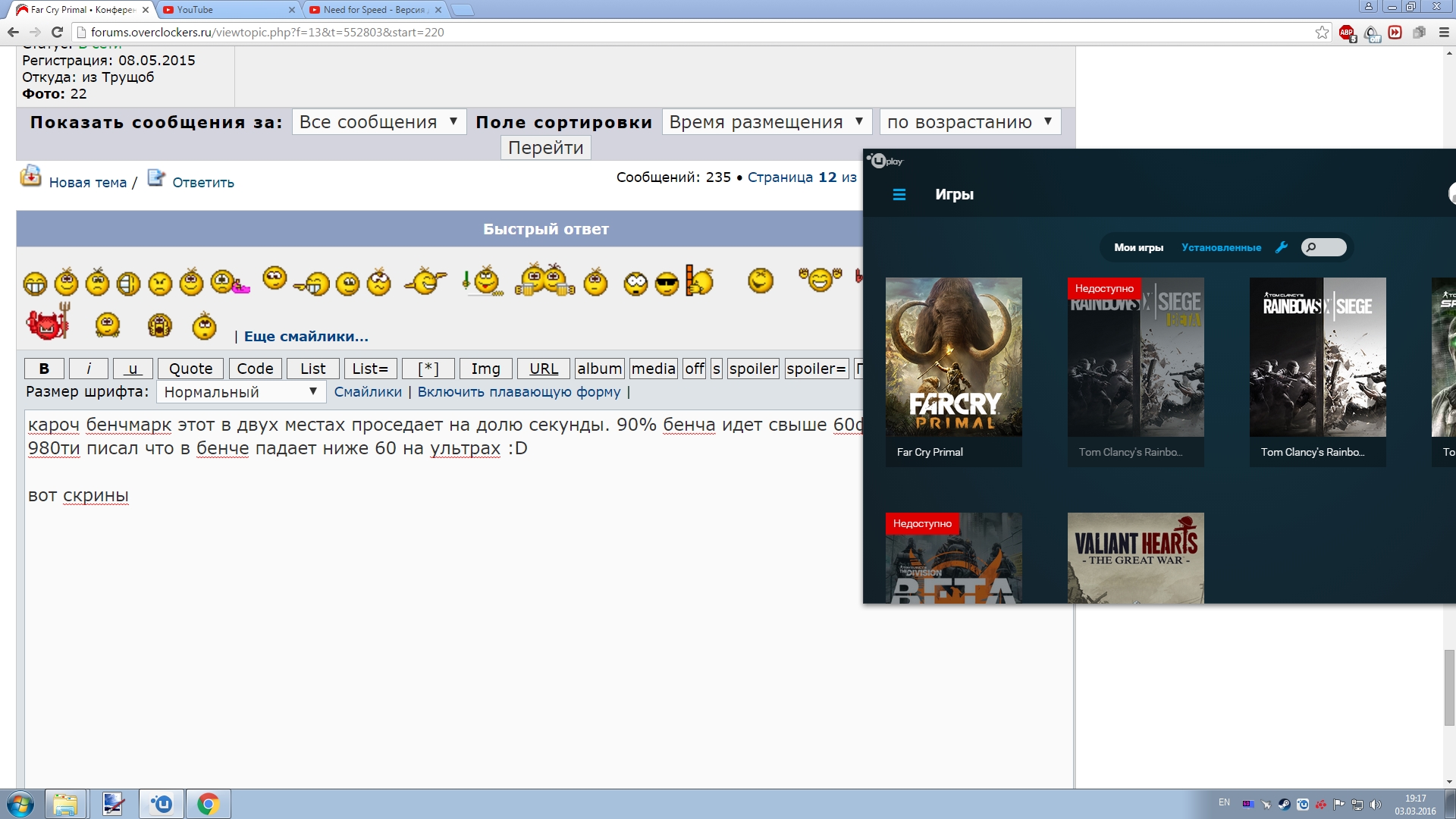This screenshot has width=1456, height=819.
Task: Open Uplay hamburger menu icon
Action: (899, 195)
